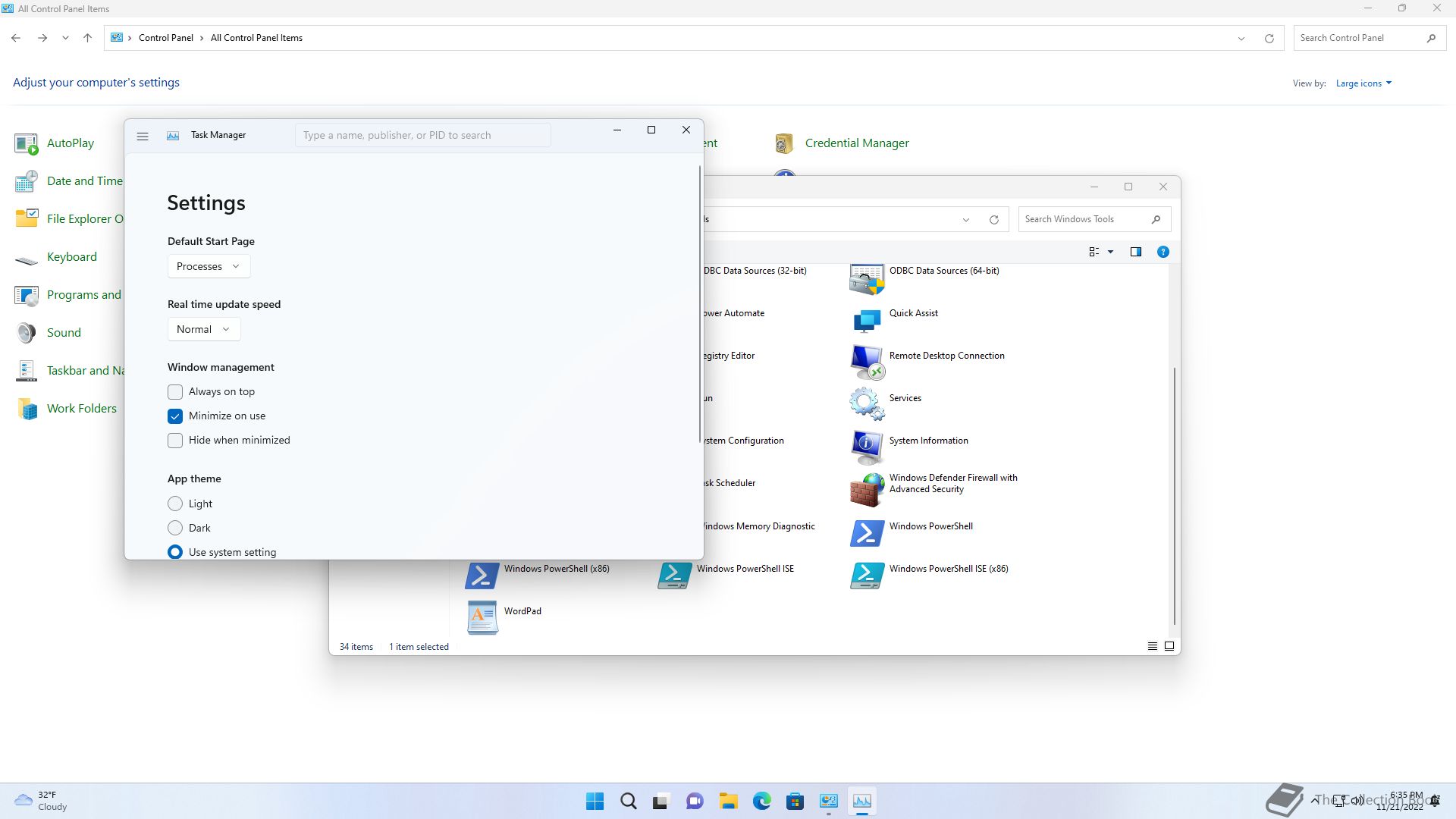1456x819 pixels.
Task: Click Task Manager search box
Action: point(423,136)
